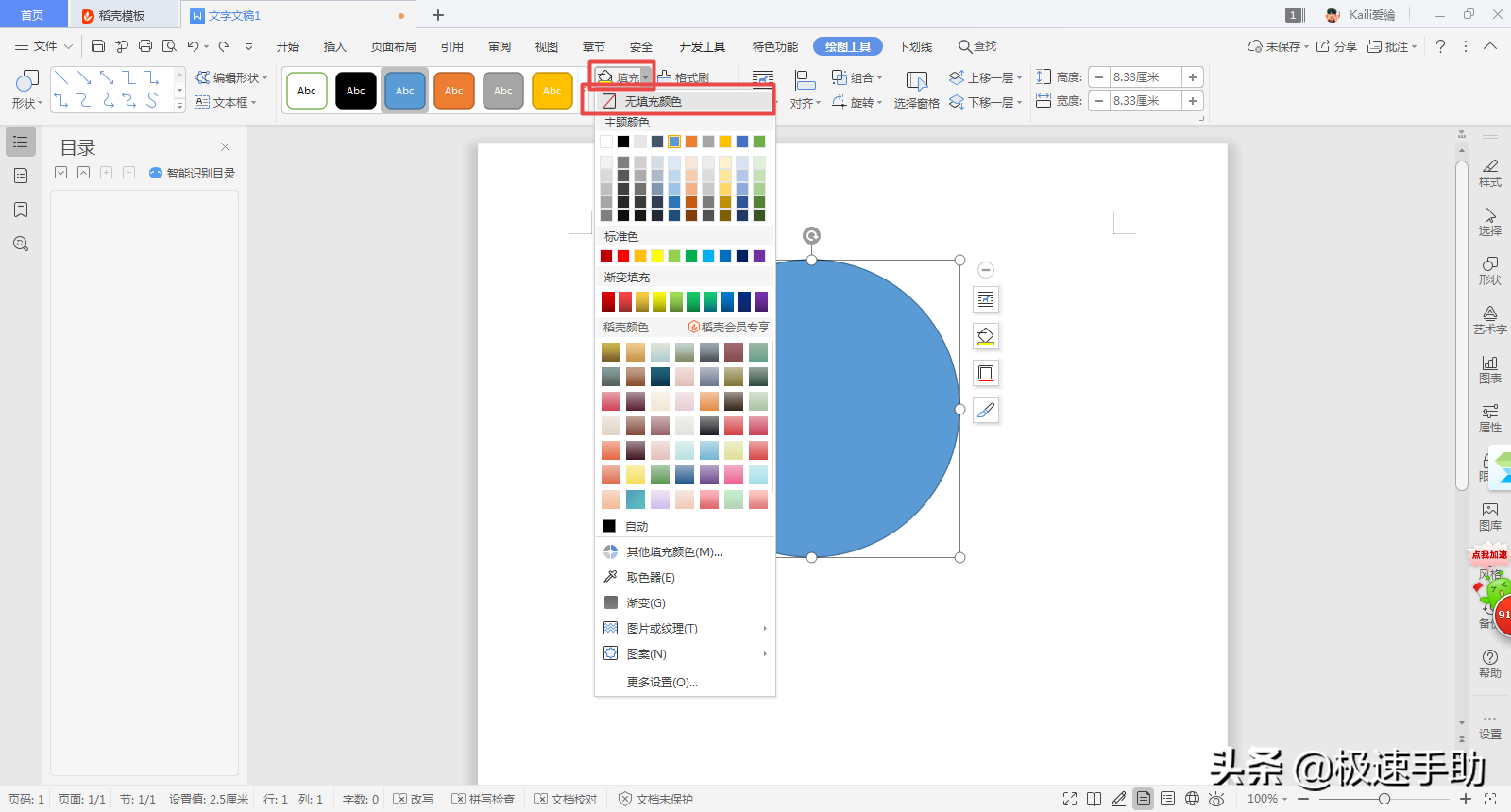The width and height of the screenshot is (1511, 812).
Task: Click the print preview icon
Action: (169, 46)
